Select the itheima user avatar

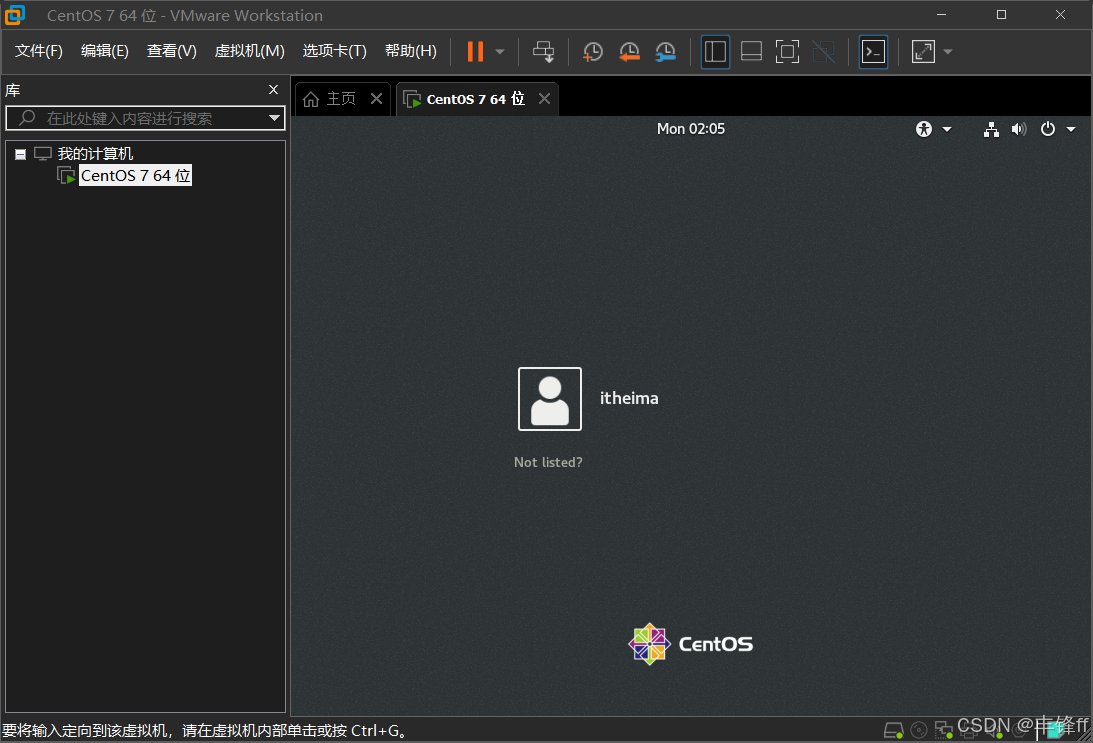tap(550, 399)
